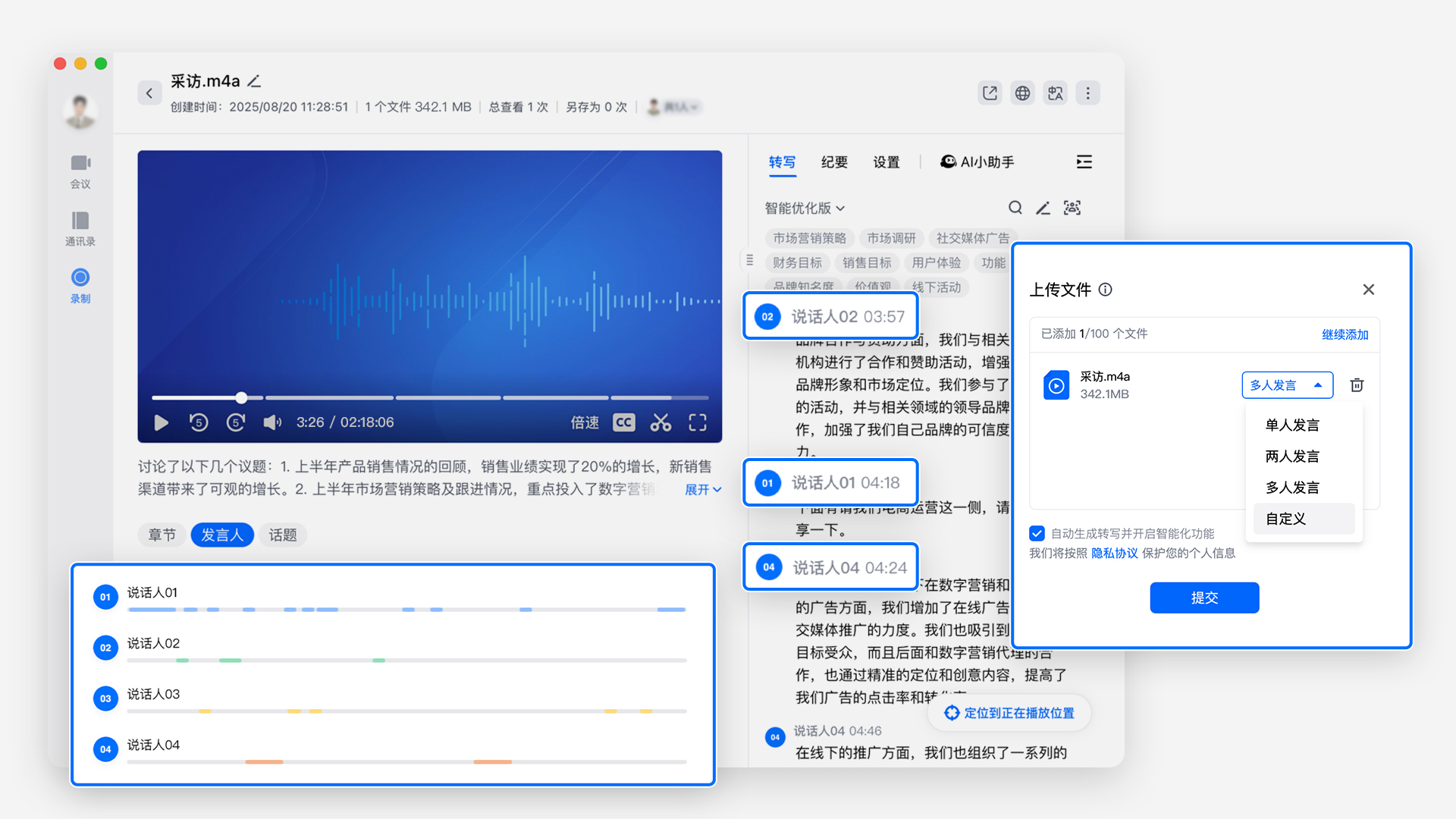This screenshot has height=819, width=1456.
Task: Click 说话人04 speaking timeline bar
Action: (x=407, y=762)
